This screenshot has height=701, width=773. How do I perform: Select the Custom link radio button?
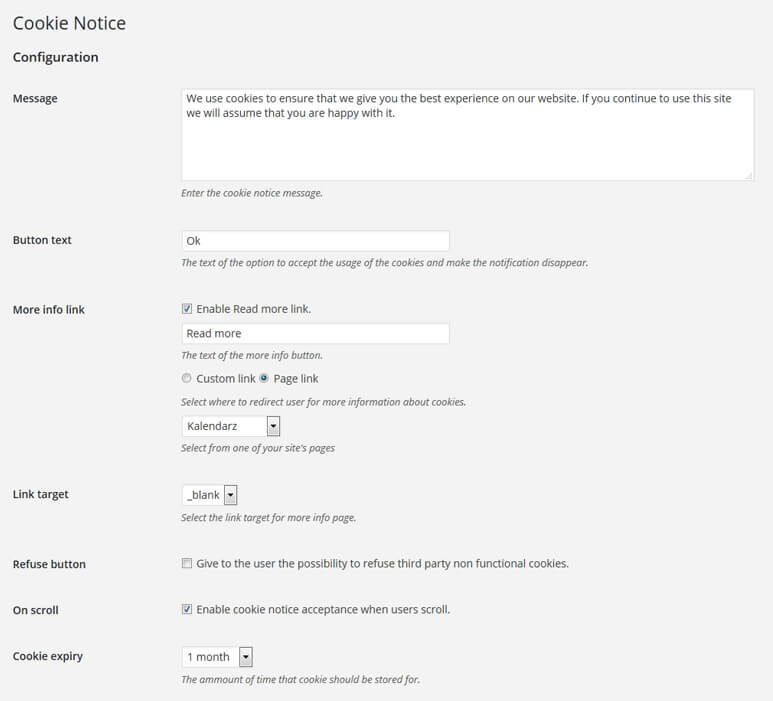186,378
